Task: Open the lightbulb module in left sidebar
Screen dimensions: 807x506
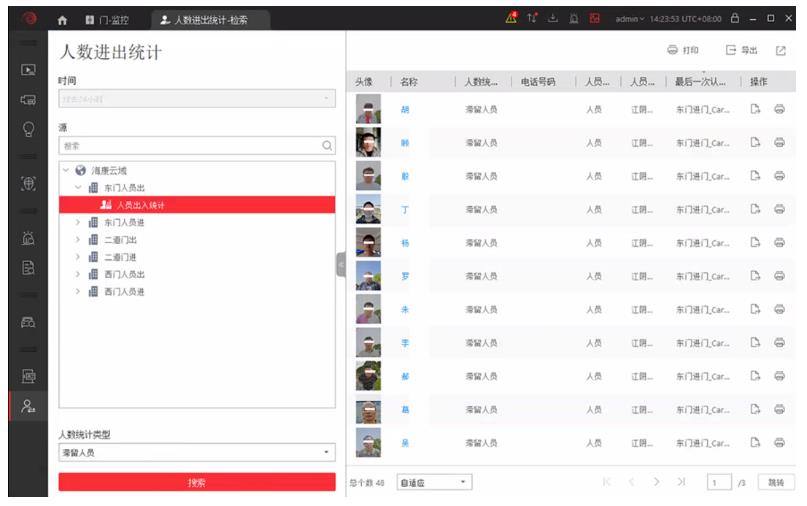Action: pos(29,129)
